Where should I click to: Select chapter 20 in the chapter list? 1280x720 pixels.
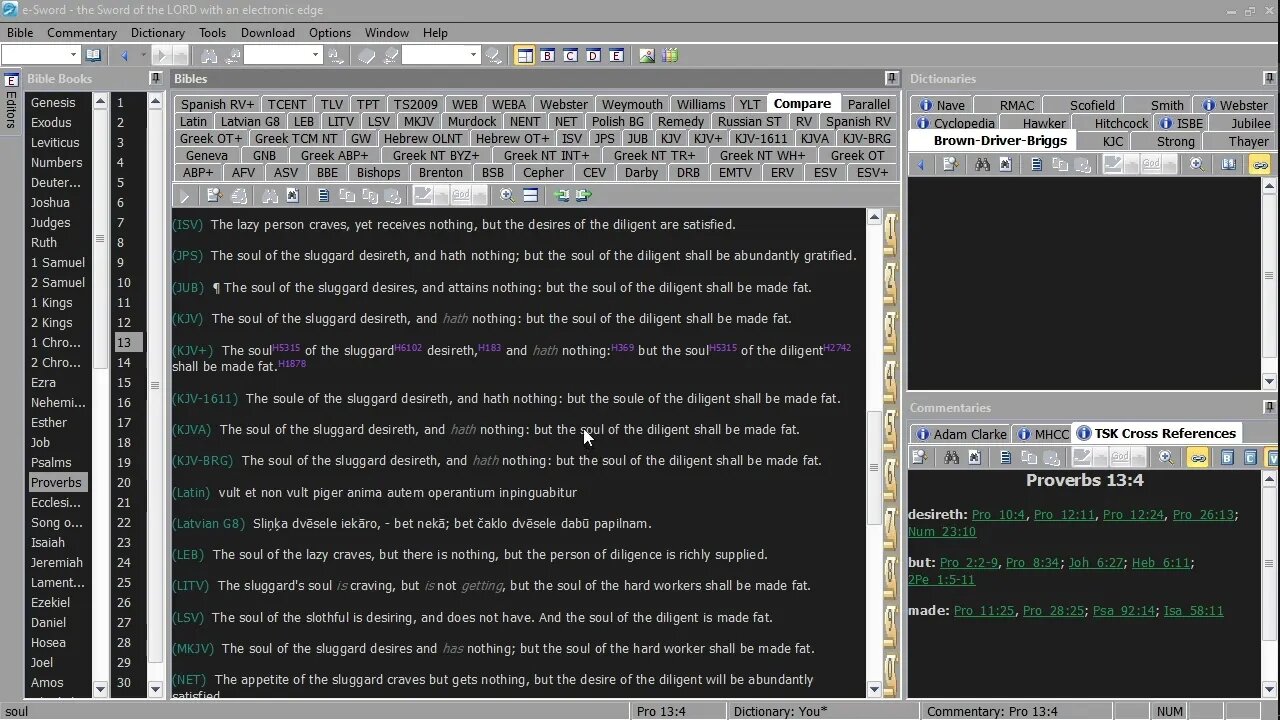(x=124, y=482)
